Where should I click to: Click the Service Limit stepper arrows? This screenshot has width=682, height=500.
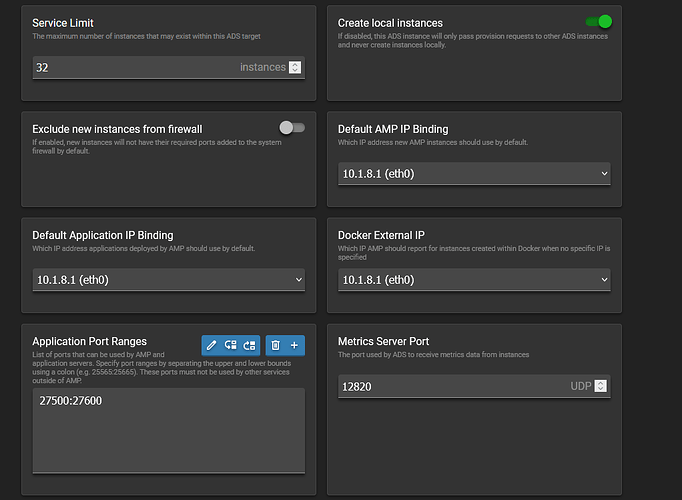(x=295, y=67)
